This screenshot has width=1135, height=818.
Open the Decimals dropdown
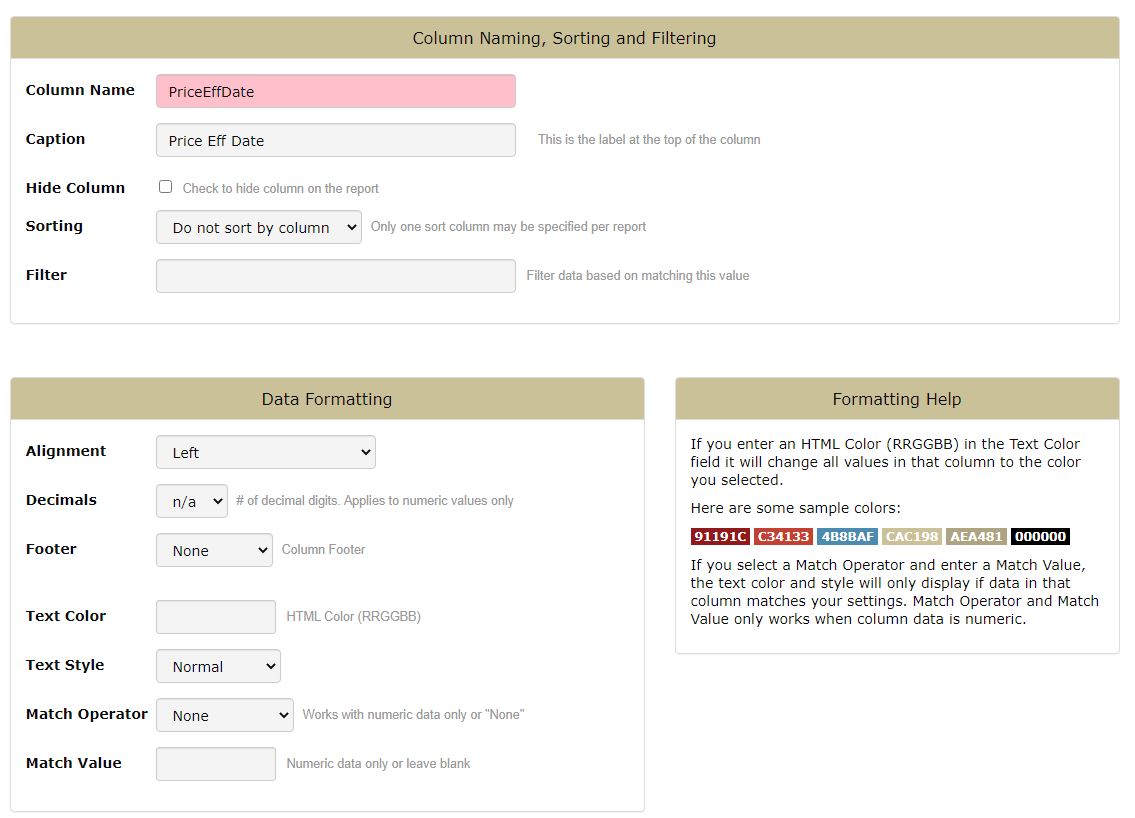point(192,501)
